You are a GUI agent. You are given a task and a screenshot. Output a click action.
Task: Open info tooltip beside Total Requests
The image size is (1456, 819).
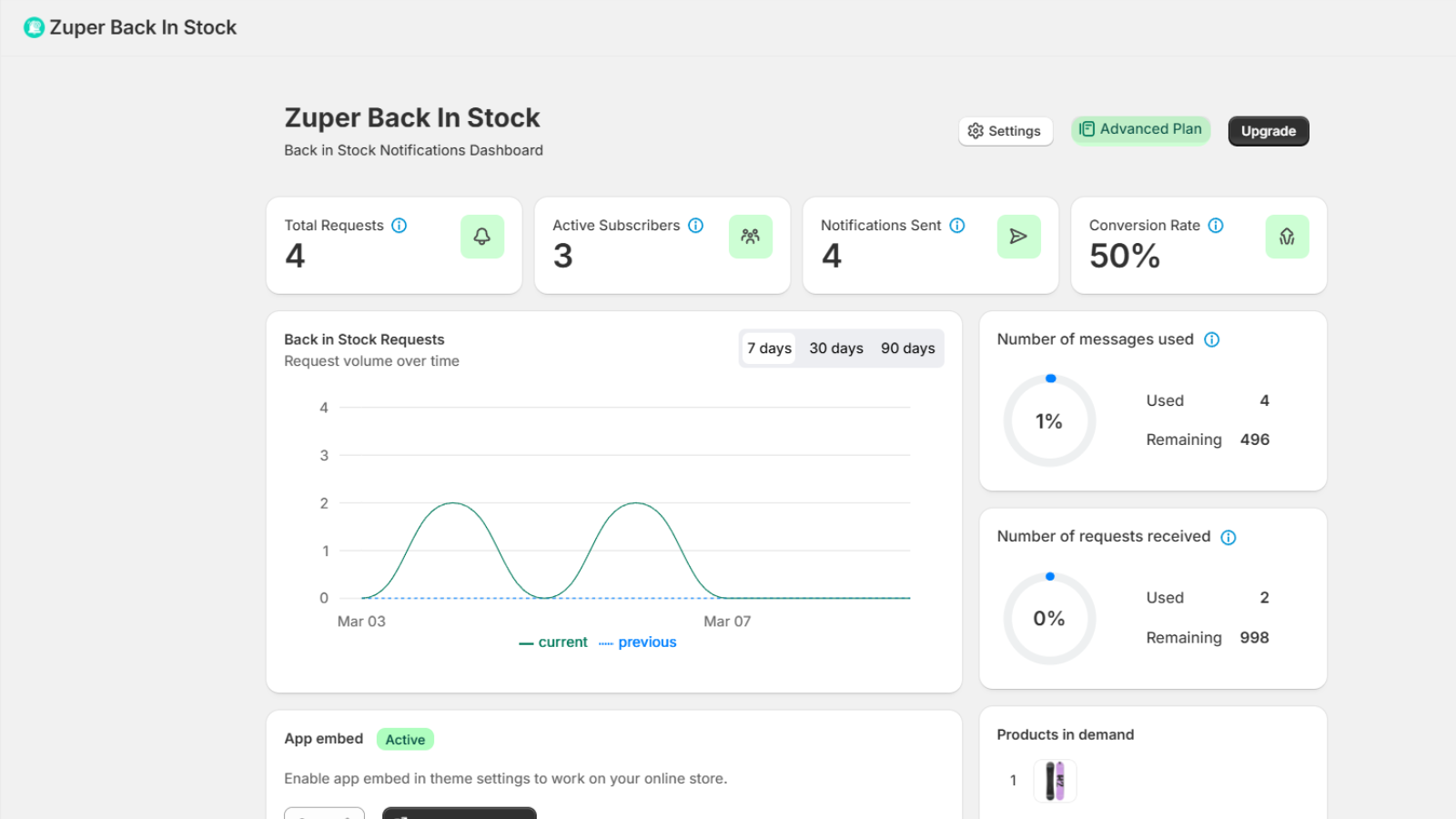click(399, 226)
